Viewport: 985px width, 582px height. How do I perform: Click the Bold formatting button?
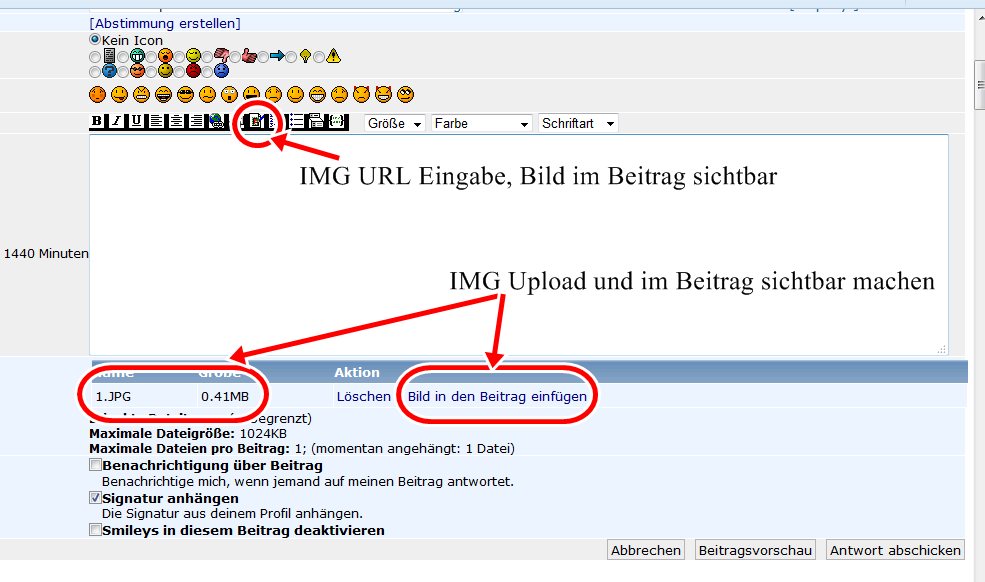[97, 122]
